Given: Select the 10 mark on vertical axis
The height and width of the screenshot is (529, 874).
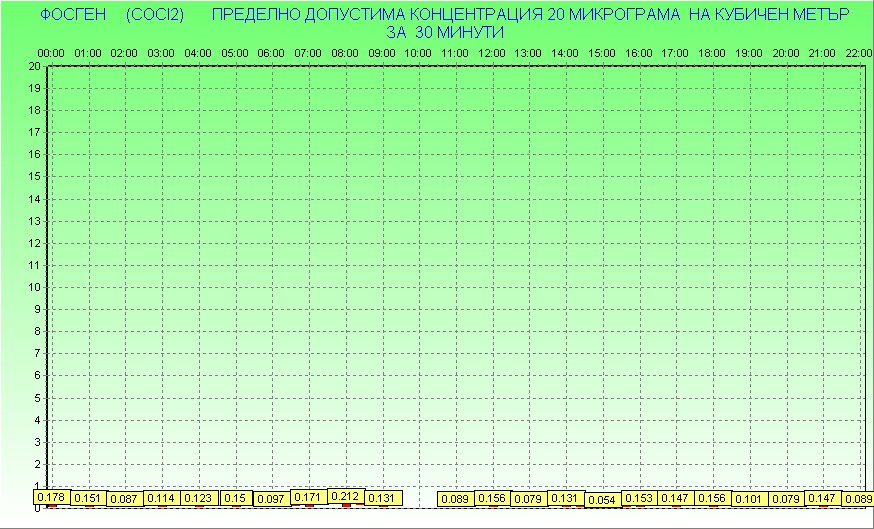Looking at the screenshot, I should click(34, 287).
